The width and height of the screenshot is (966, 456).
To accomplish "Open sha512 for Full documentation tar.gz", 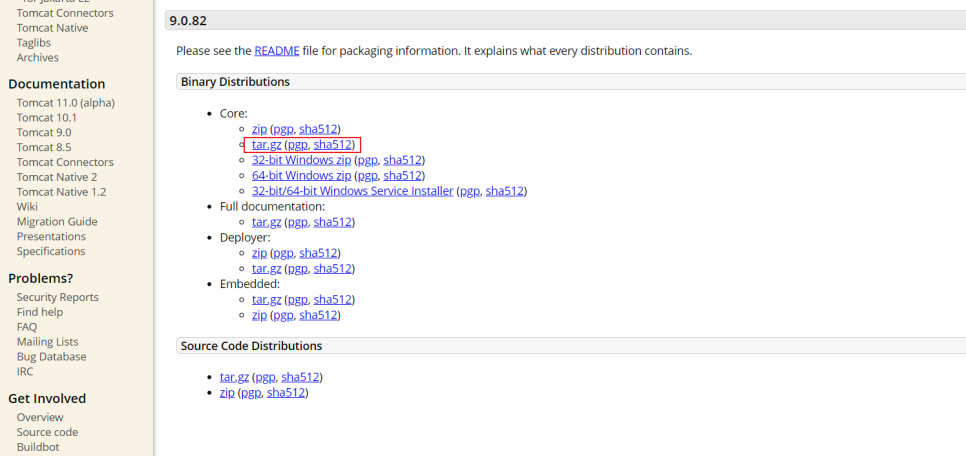I will (x=332, y=222).
